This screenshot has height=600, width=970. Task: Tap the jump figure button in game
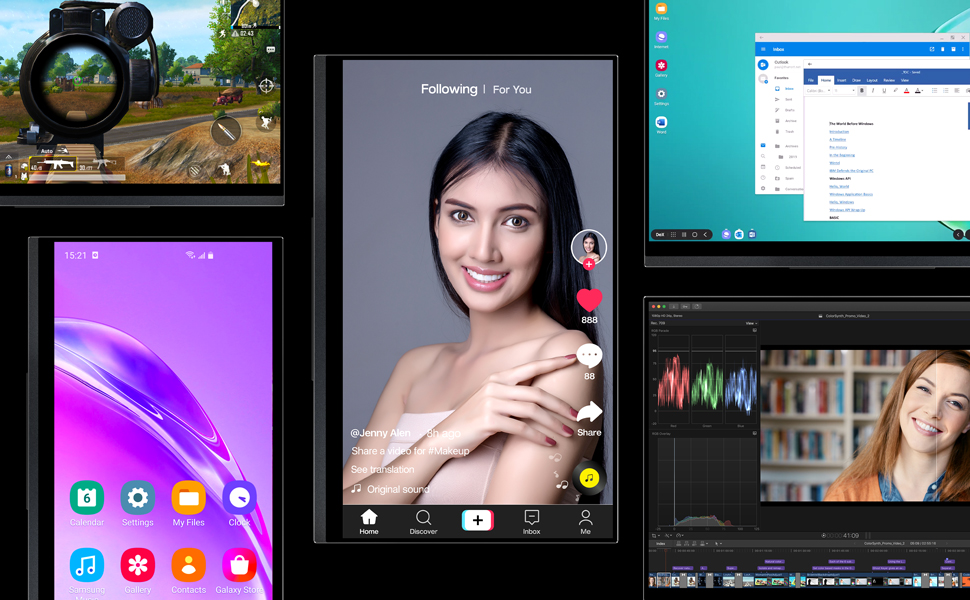[266, 122]
